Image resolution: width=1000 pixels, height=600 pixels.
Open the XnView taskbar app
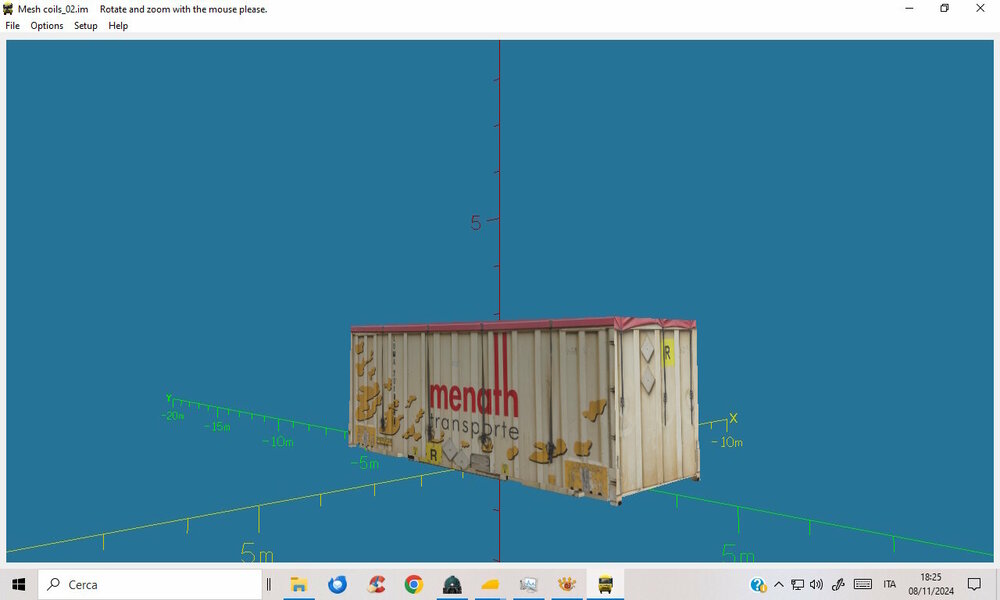tap(566, 584)
